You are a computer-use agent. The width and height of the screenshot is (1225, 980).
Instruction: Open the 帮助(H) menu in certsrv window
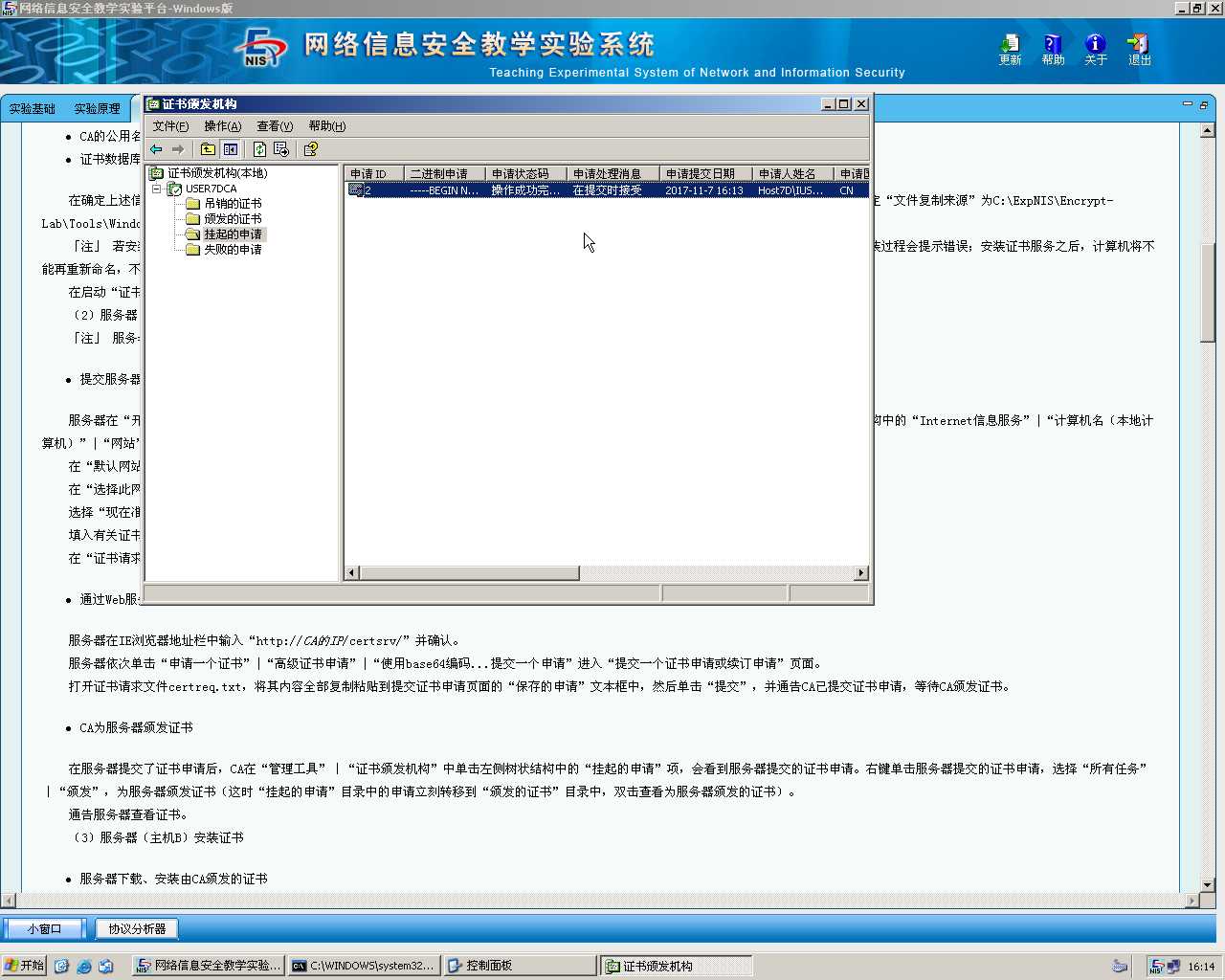(x=326, y=126)
